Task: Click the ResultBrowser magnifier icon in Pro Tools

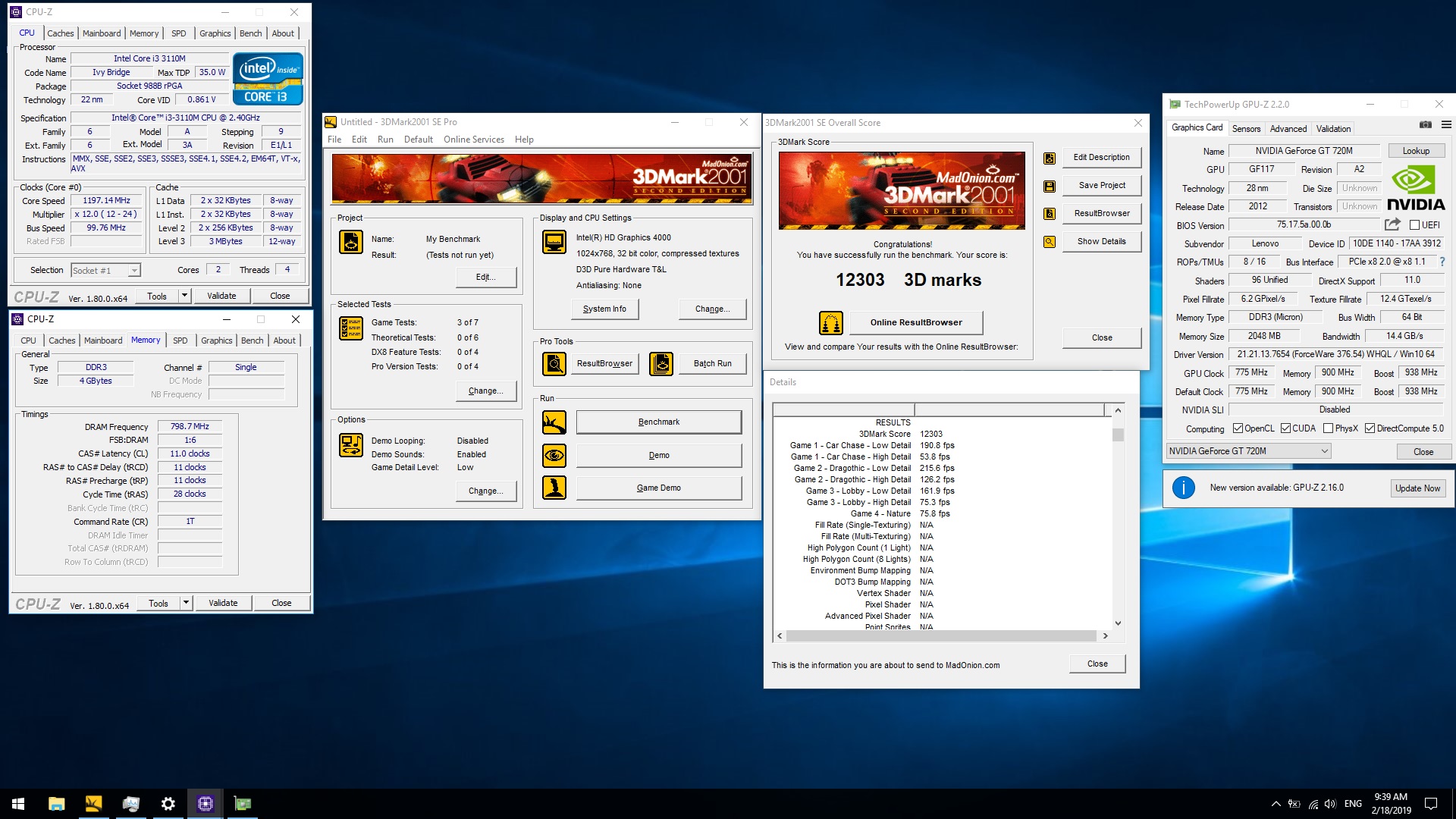Action: (554, 364)
